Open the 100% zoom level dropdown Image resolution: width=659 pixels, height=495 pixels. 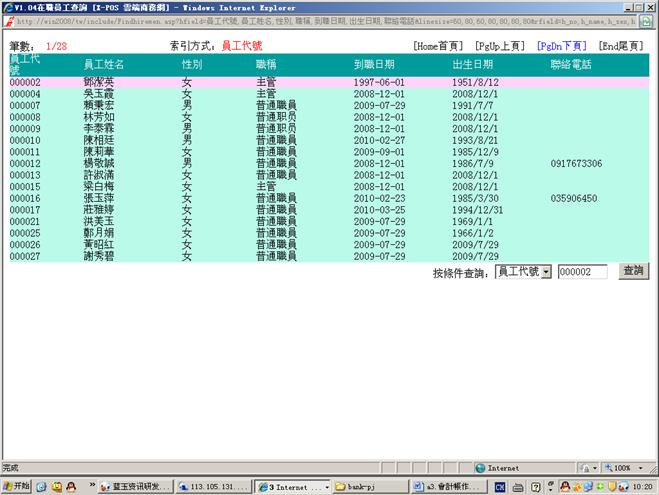[x=627, y=468]
